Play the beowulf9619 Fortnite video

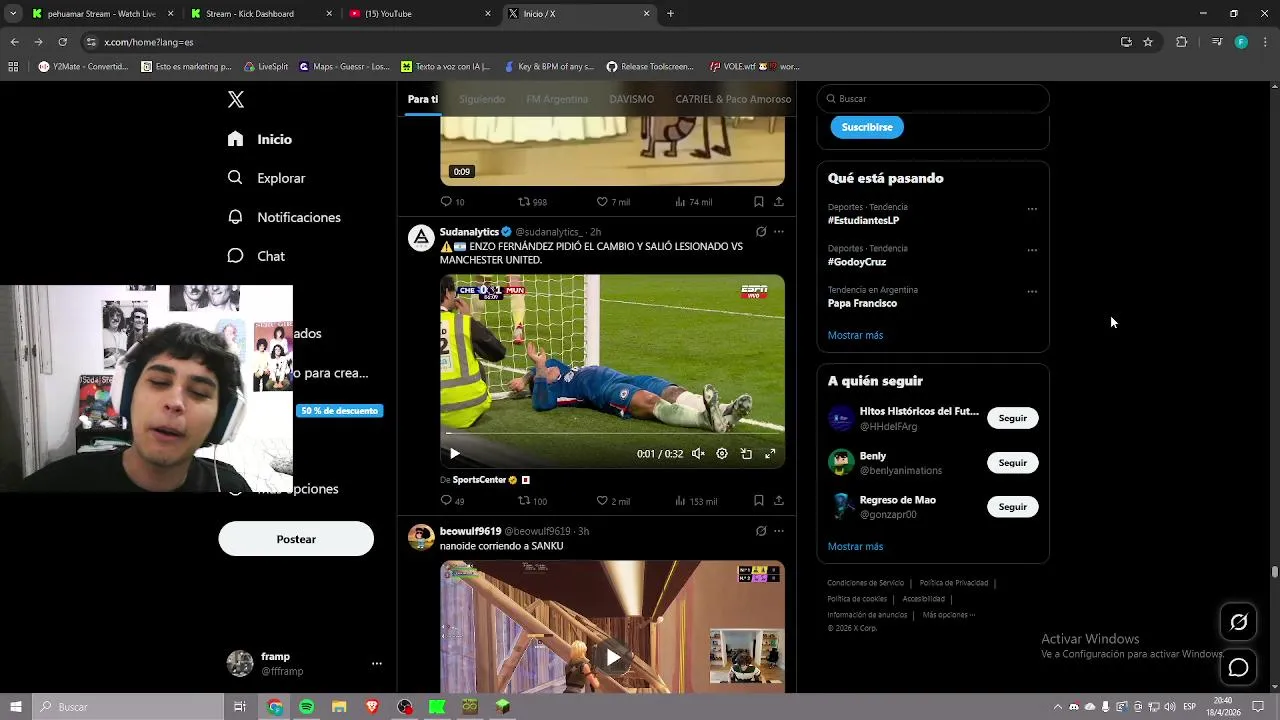click(x=612, y=657)
